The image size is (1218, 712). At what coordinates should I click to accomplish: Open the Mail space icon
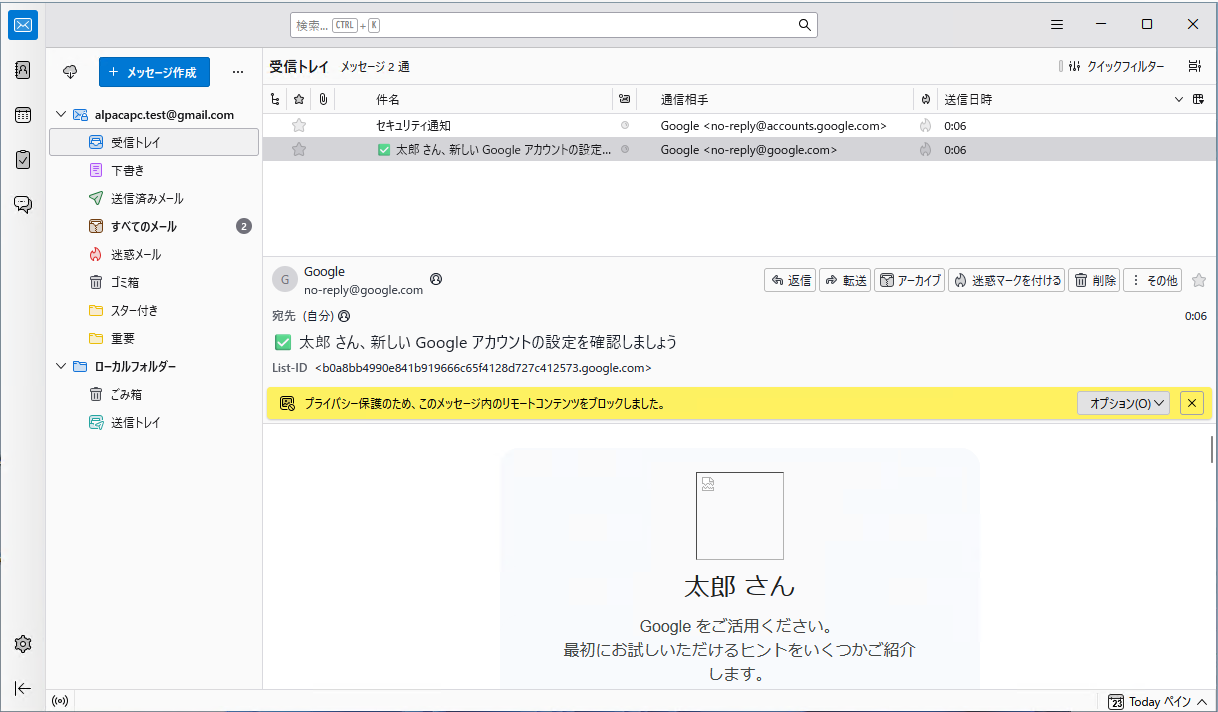[x=23, y=25]
